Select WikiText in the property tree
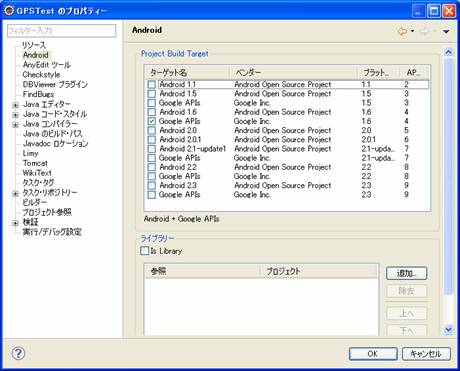The image size is (460, 371). click(37, 173)
